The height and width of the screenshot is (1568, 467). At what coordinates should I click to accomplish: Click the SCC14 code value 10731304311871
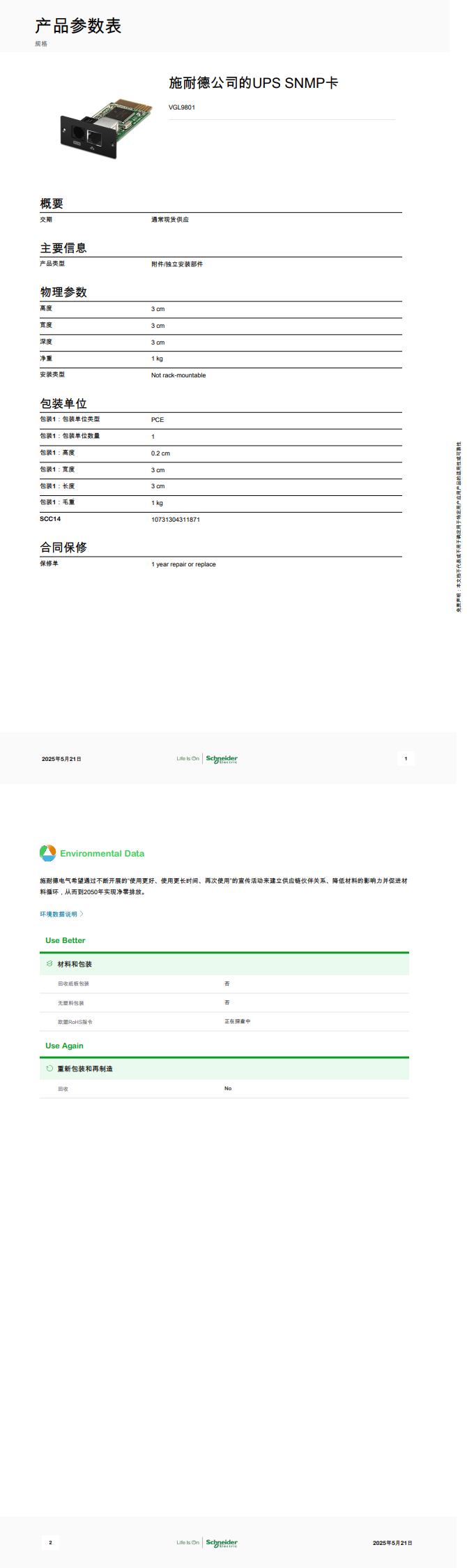tap(176, 520)
